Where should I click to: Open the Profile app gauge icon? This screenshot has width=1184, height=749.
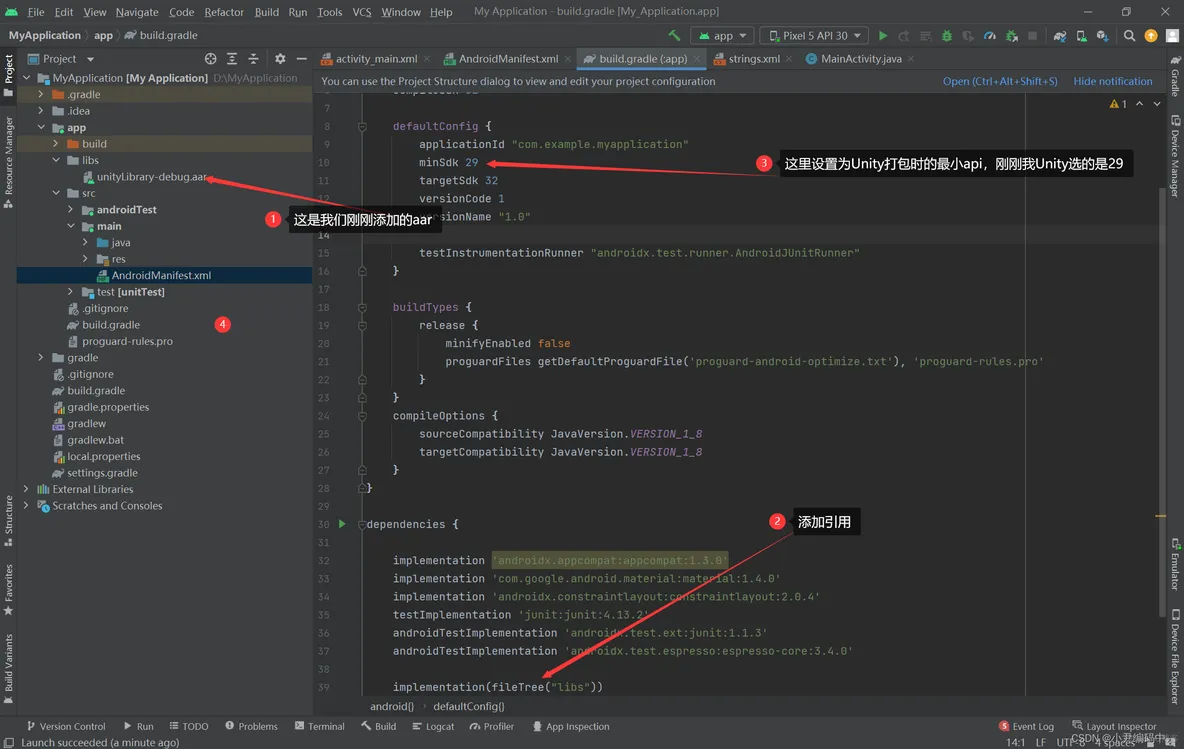(x=989, y=35)
